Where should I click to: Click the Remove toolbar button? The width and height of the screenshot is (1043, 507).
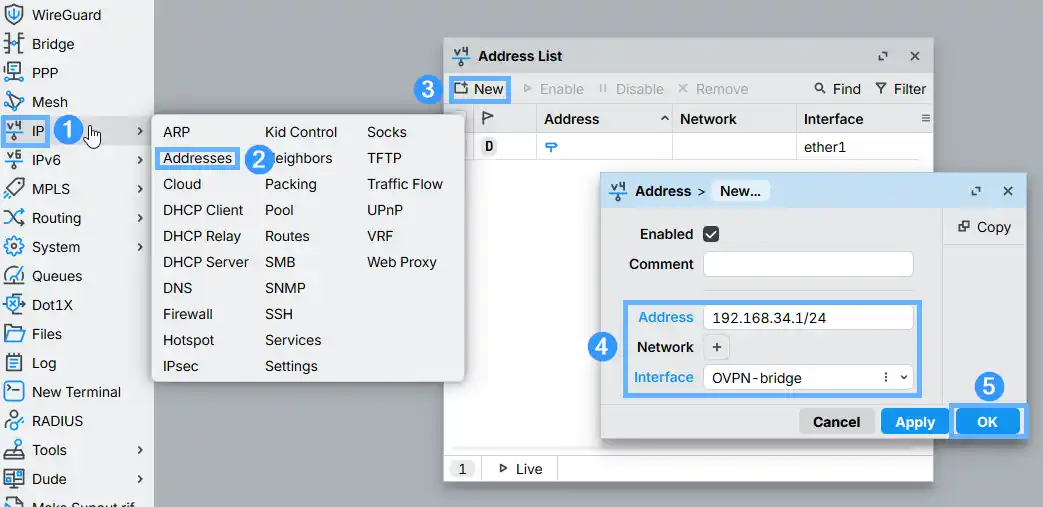[713, 88]
